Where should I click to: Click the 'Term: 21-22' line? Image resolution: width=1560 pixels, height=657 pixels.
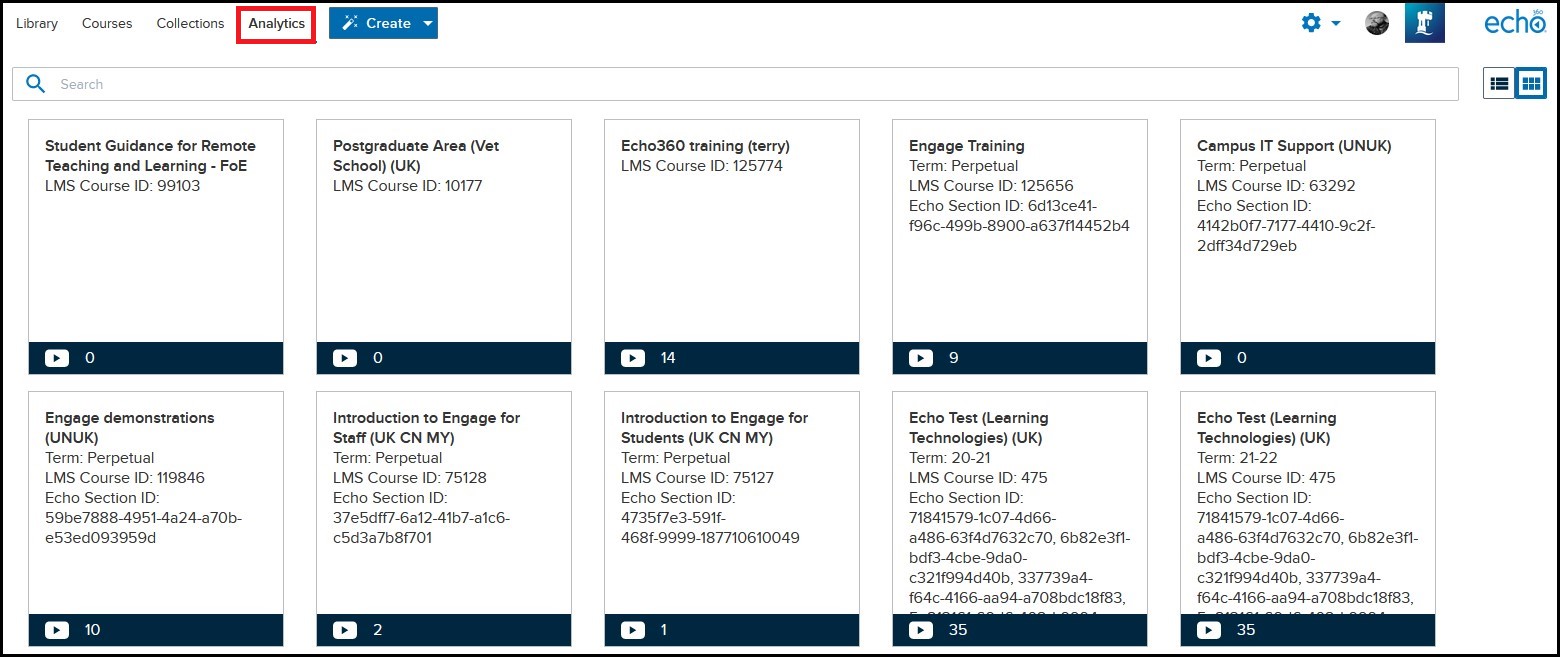(x=1238, y=458)
